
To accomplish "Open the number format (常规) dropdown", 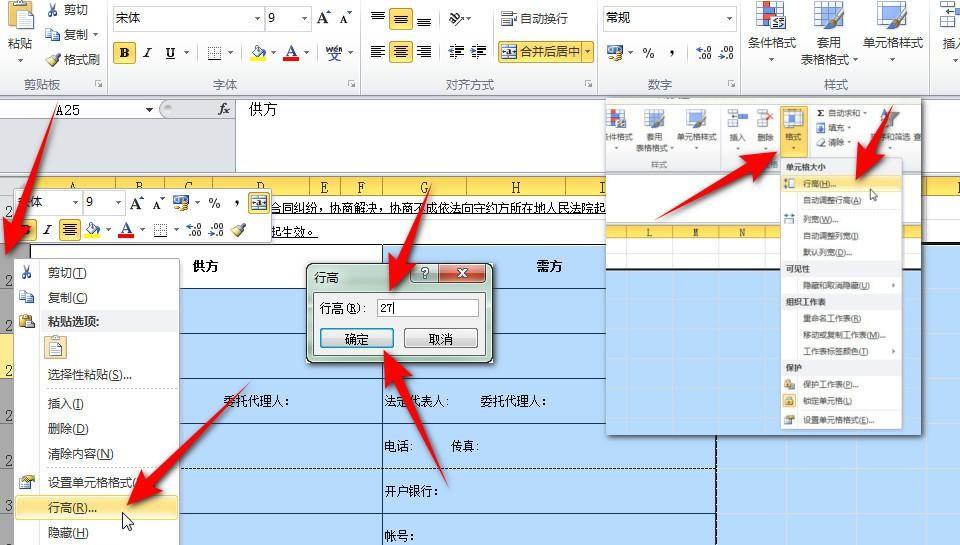I will coord(729,18).
